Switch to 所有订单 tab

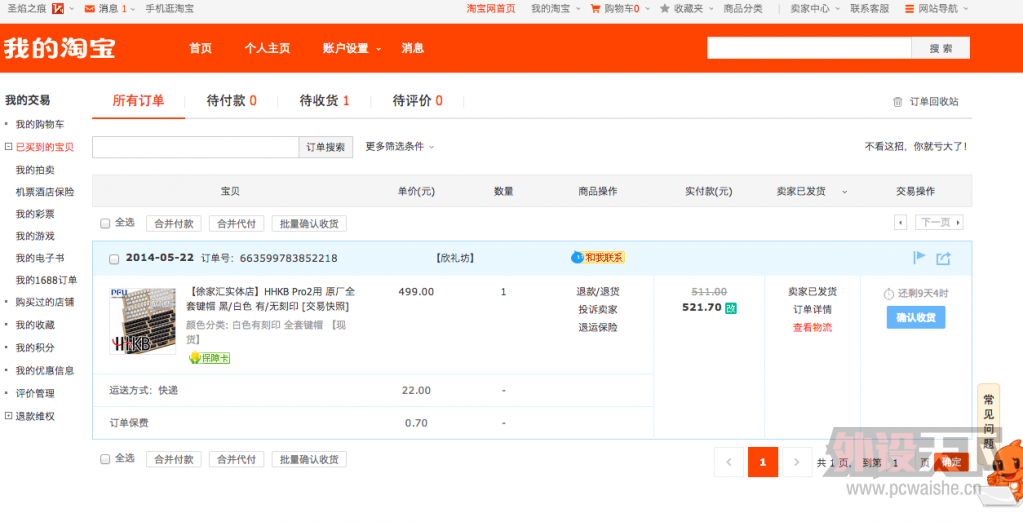[138, 101]
